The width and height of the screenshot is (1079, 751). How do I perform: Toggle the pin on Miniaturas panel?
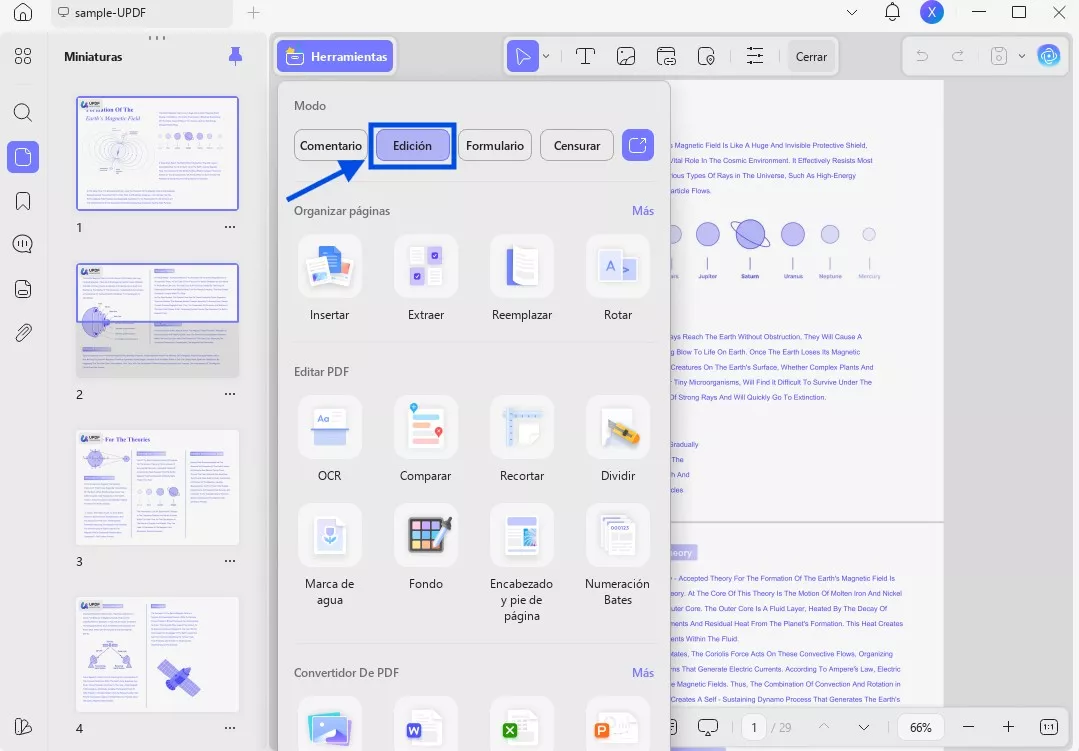235,56
